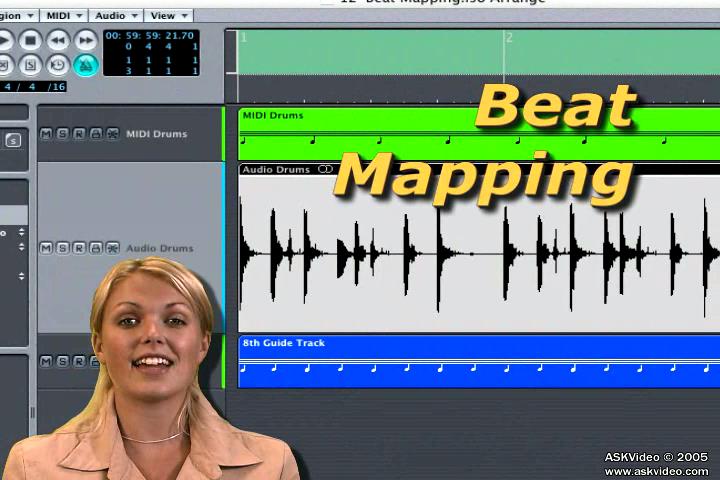Open the MIDI dropdown menu

[x=64, y=16]
